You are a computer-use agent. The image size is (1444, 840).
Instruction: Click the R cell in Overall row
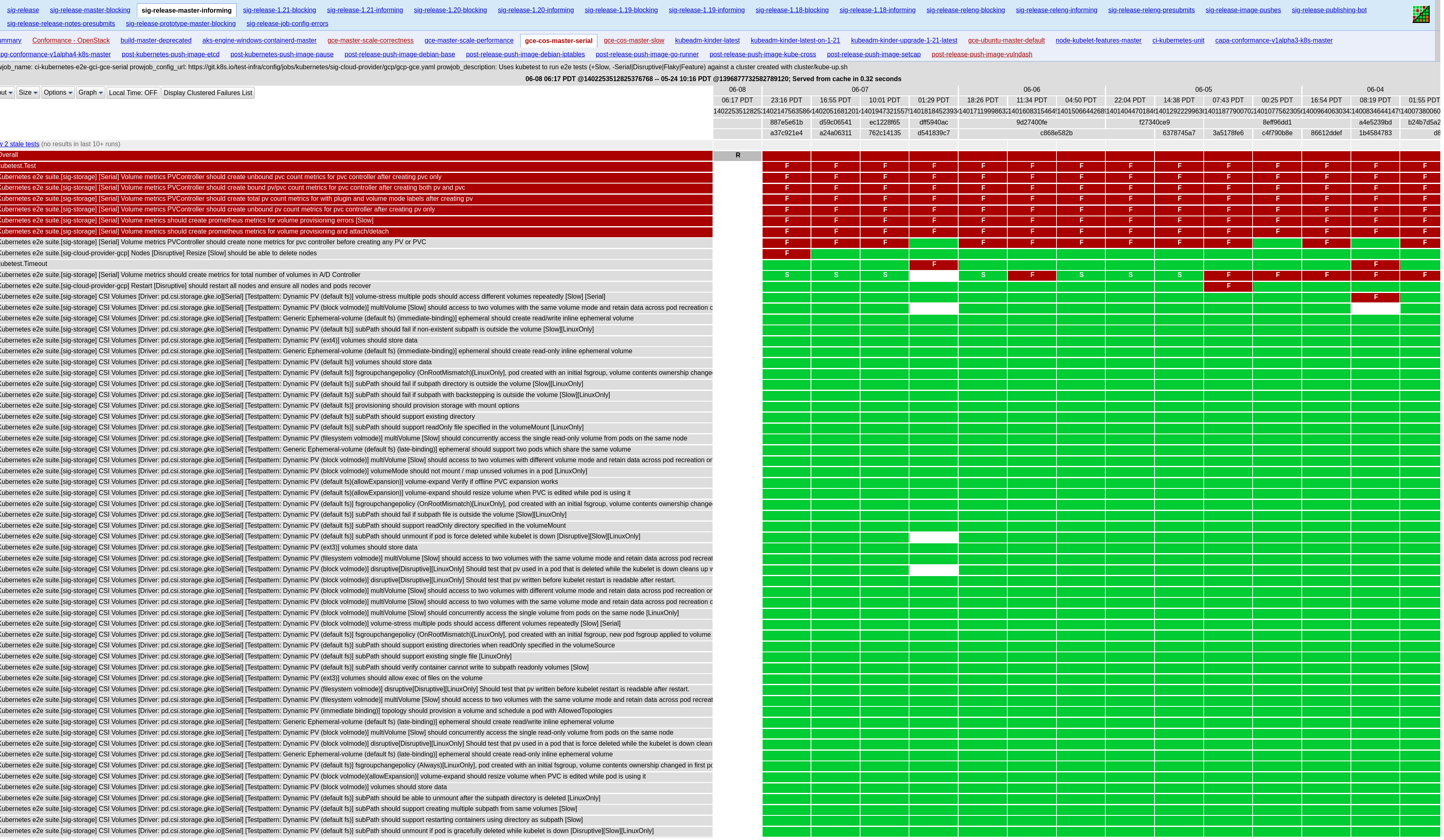pos(738,156)
